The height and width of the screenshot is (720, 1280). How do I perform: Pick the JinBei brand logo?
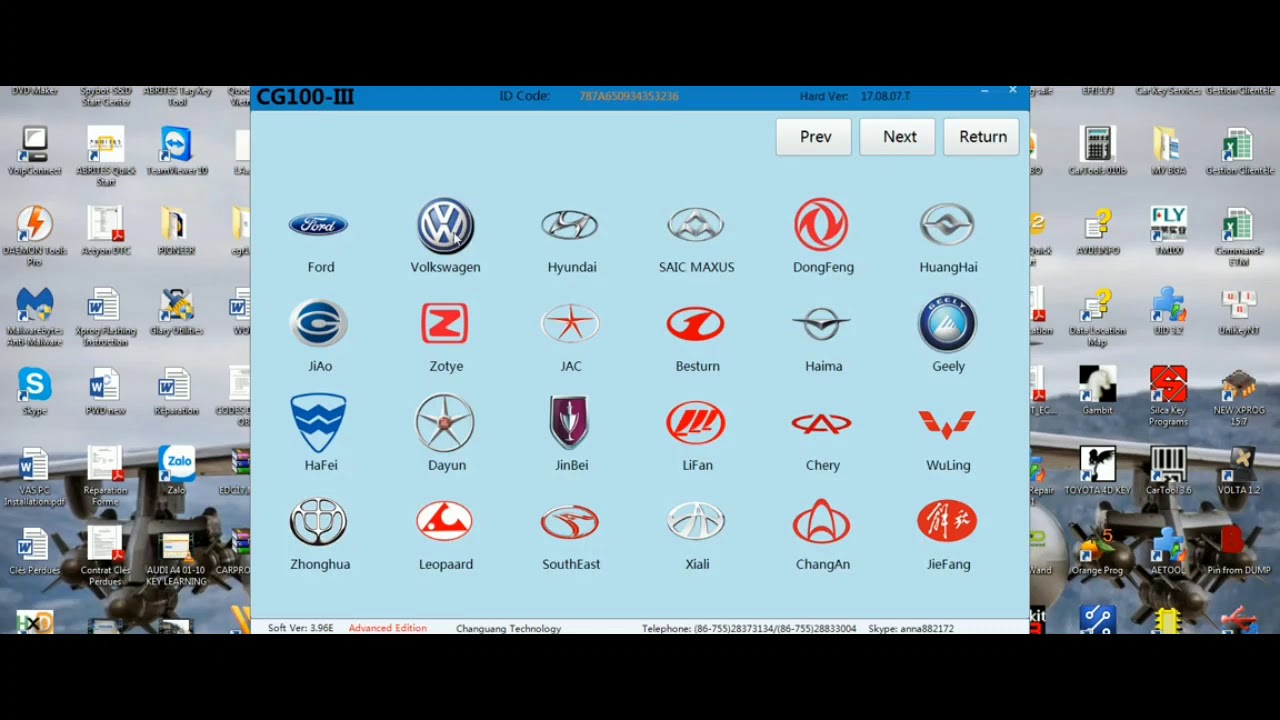point(570,422)
